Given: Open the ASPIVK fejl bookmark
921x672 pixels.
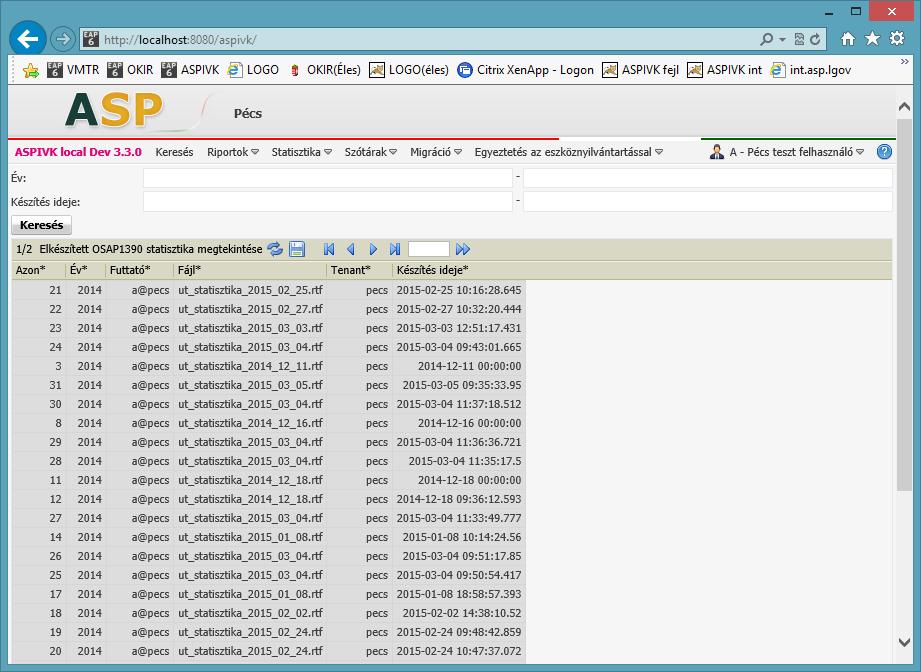Looking at the screenshot, I should coord(640,70).
